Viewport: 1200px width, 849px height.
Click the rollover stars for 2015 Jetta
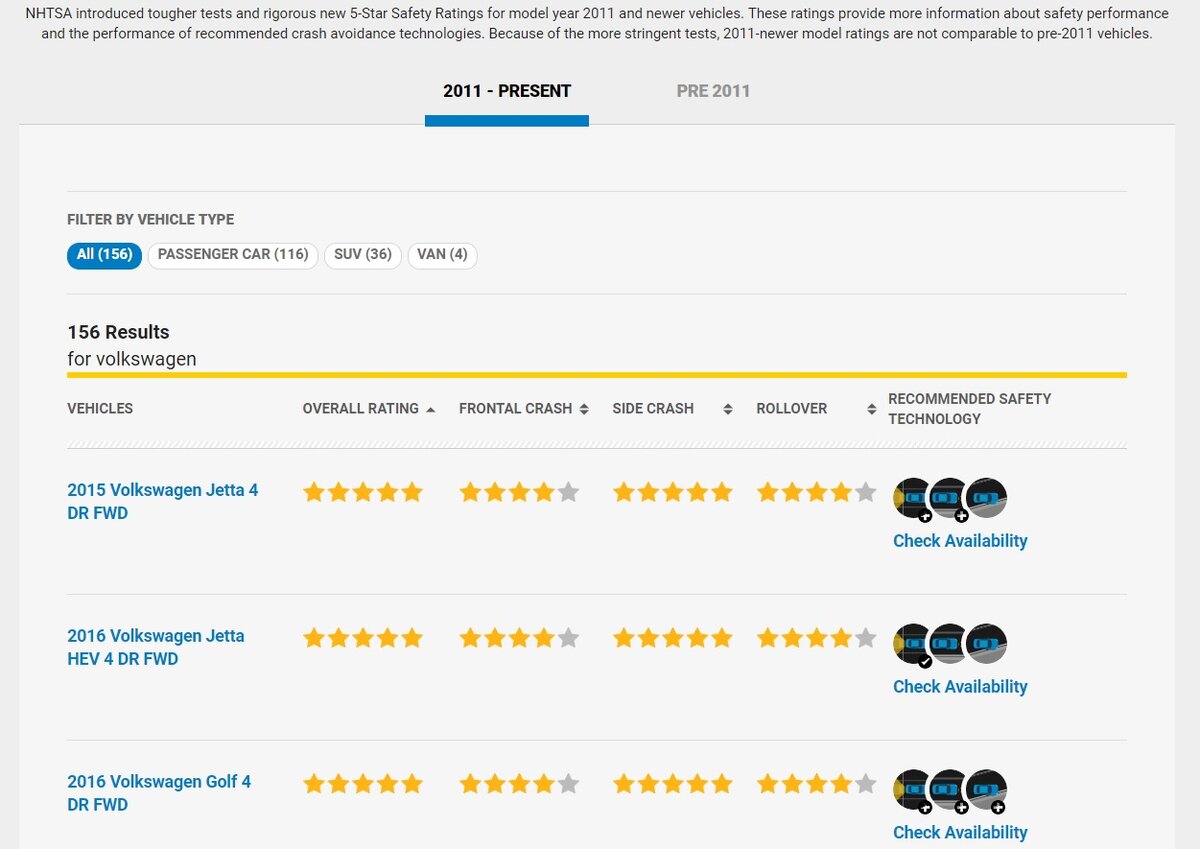816,492
